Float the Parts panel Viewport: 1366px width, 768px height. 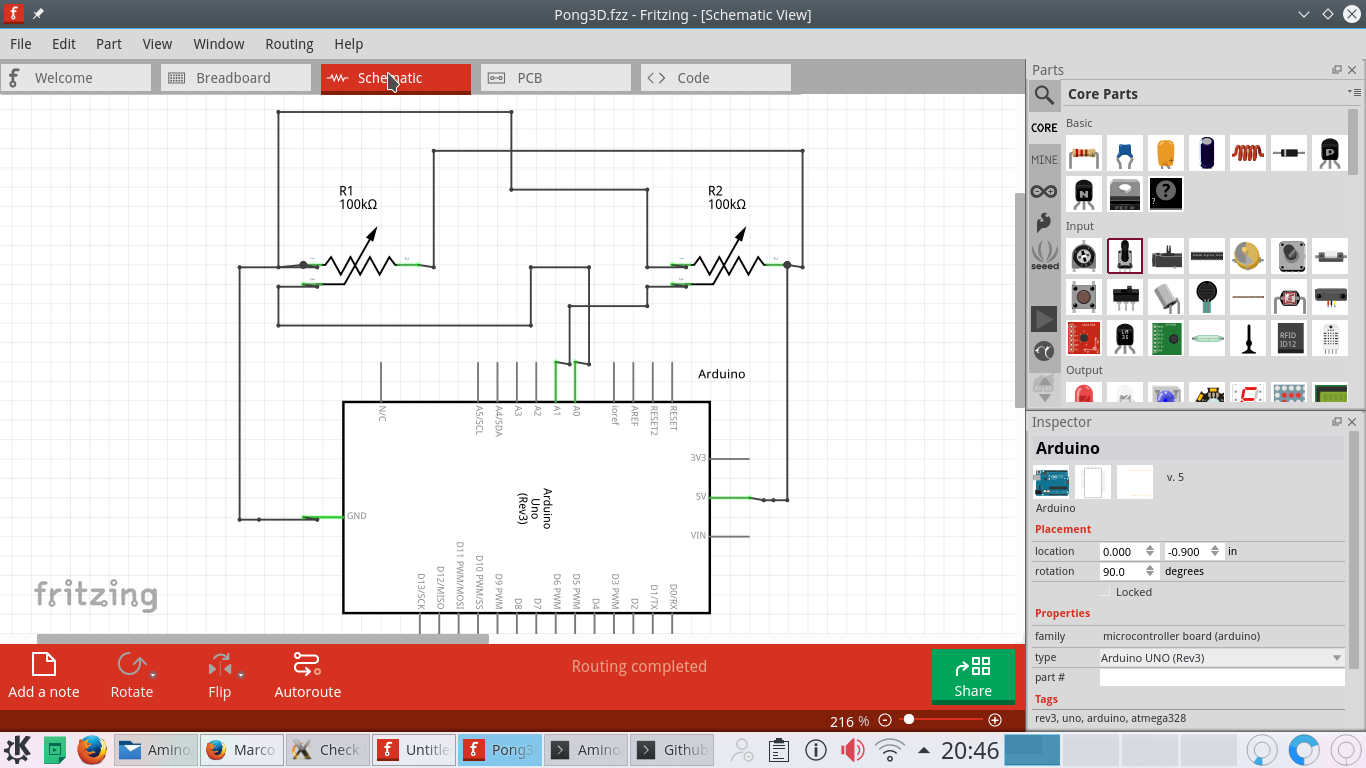coord(1337,70)
